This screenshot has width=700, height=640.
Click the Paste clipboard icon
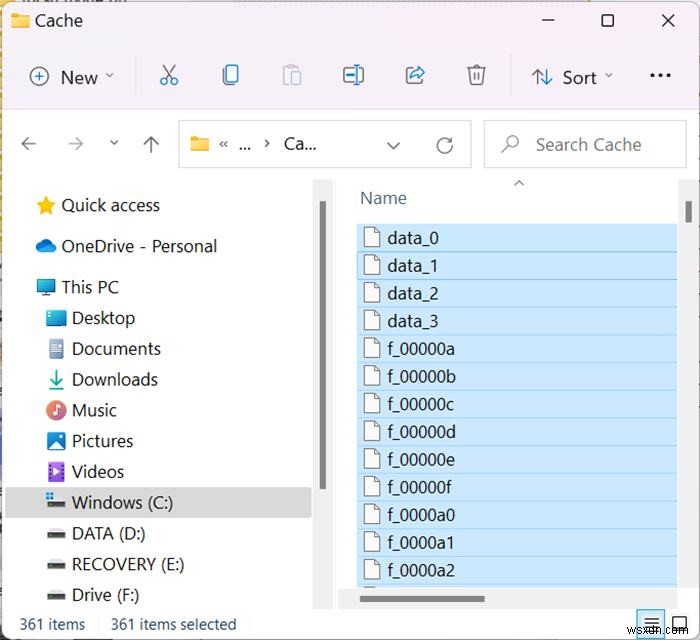pos(292,75)
